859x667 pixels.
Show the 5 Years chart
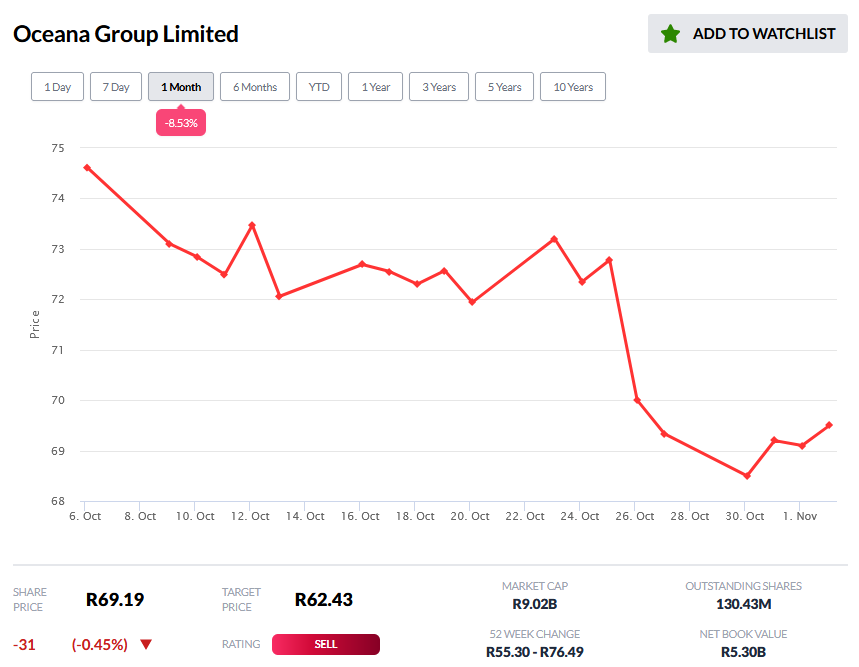click(x=505, y=87)
